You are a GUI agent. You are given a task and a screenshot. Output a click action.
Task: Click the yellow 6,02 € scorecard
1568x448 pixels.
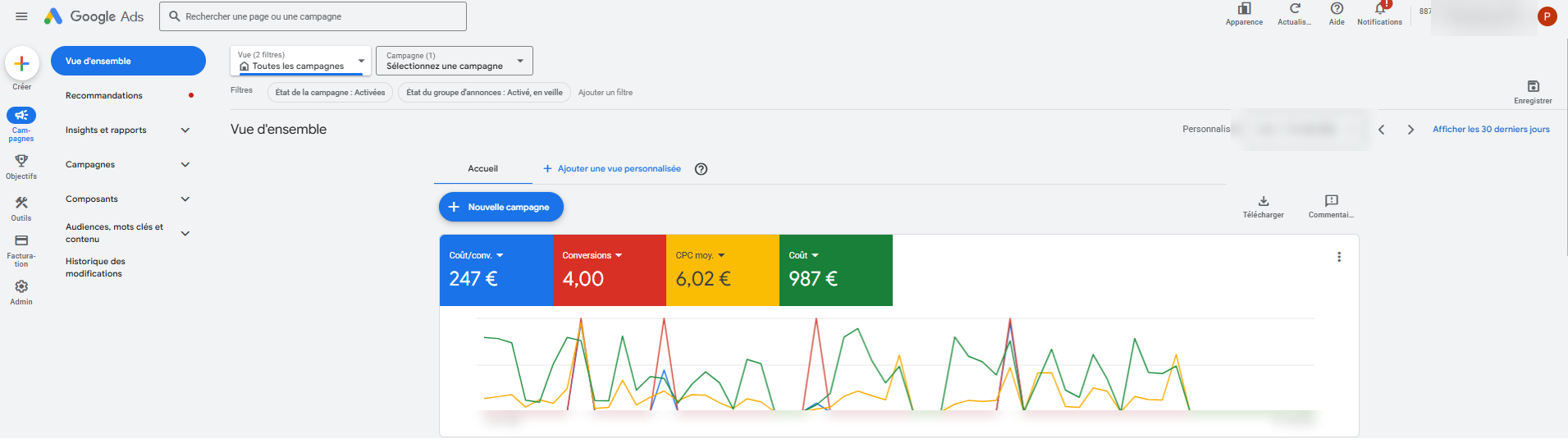(x=723, y=271)
